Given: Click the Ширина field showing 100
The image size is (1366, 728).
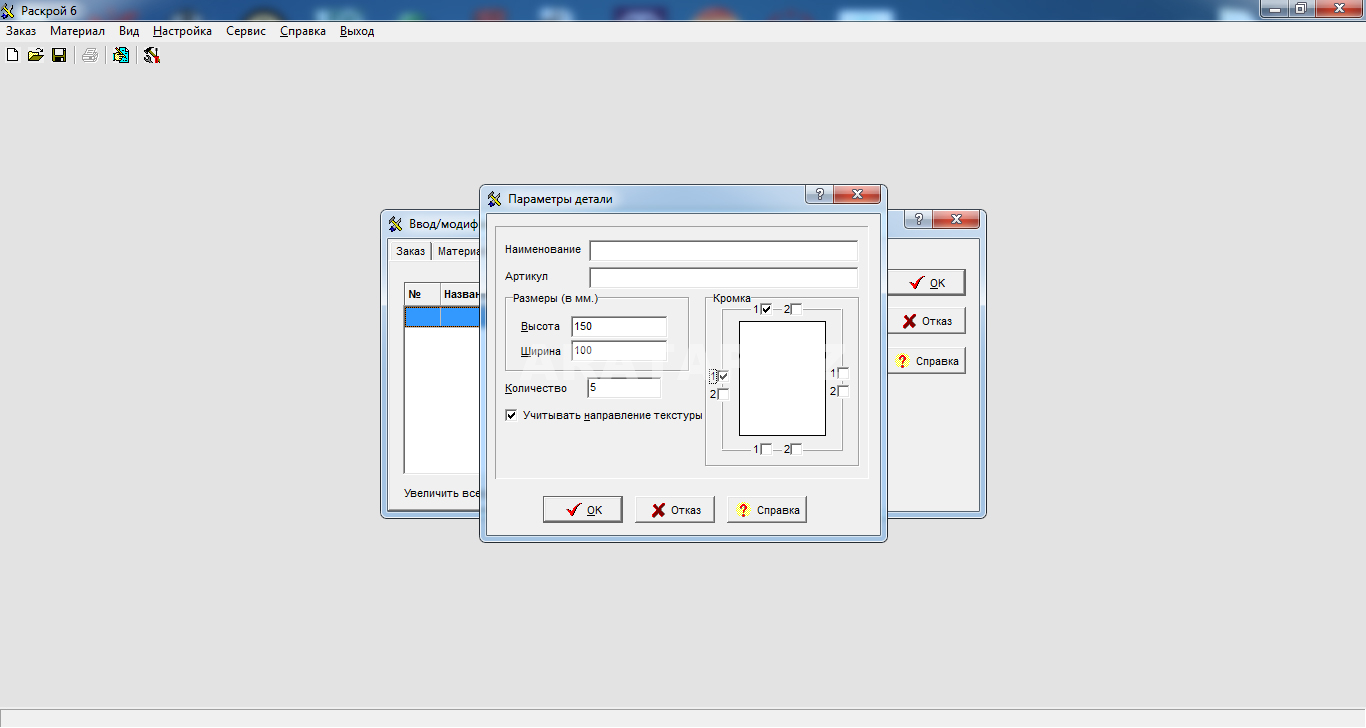Looking at the screenshot, I should coord(619,351).
